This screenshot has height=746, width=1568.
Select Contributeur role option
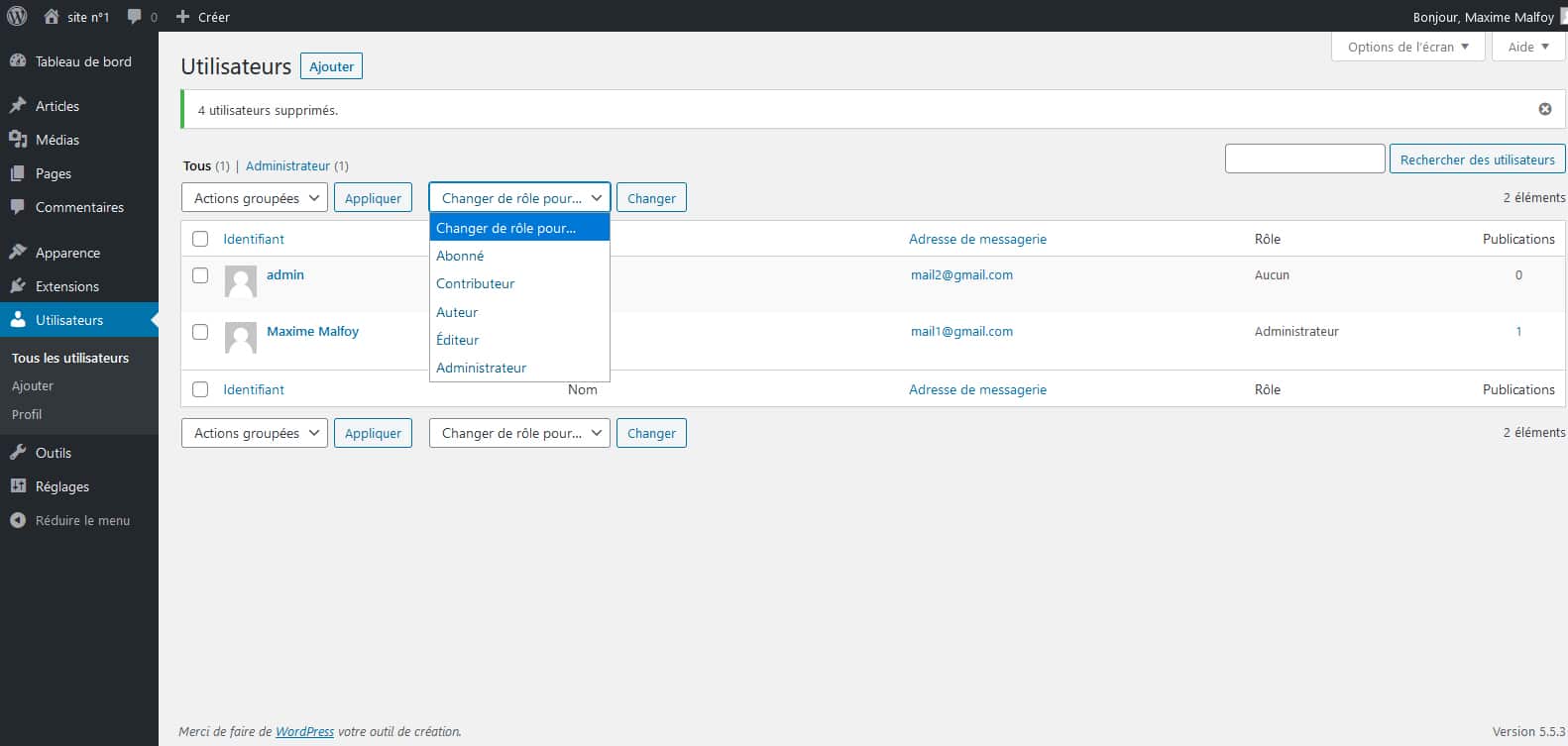point(519,283)
